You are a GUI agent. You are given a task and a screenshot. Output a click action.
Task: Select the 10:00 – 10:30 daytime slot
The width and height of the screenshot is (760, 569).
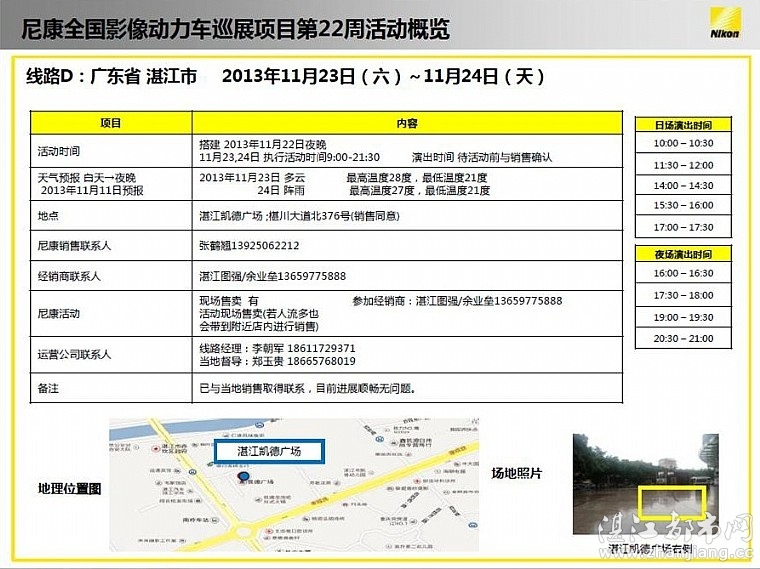point(683,144)
